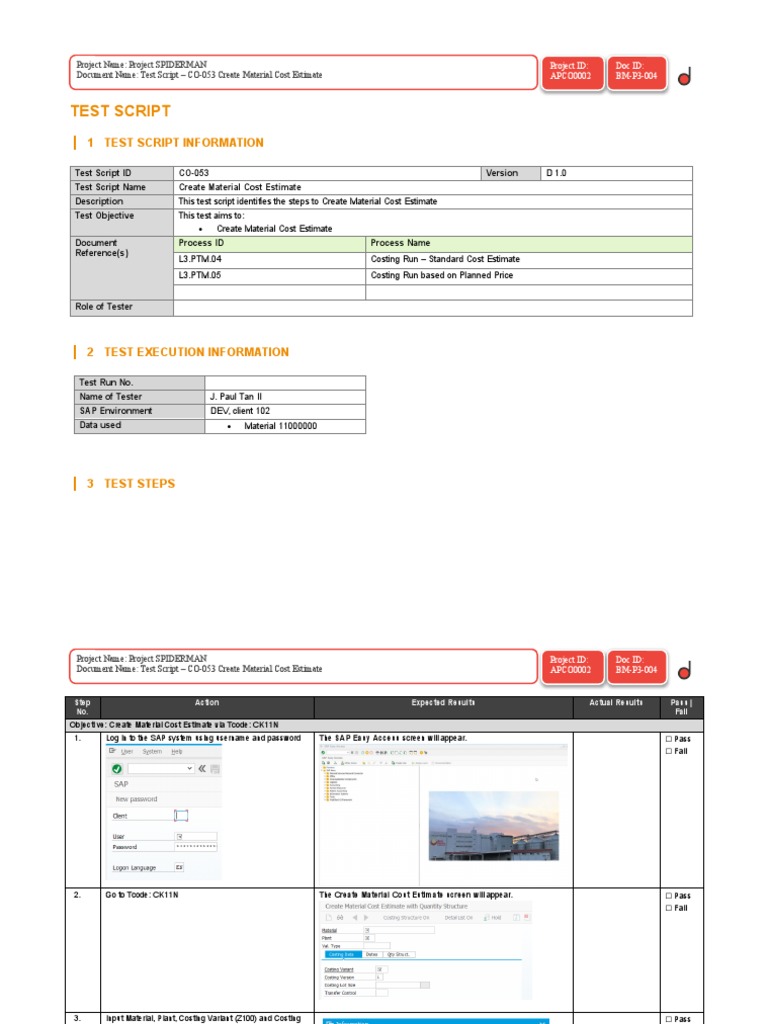Click the factory photo in SAP Easy Access image

[494, 825]
